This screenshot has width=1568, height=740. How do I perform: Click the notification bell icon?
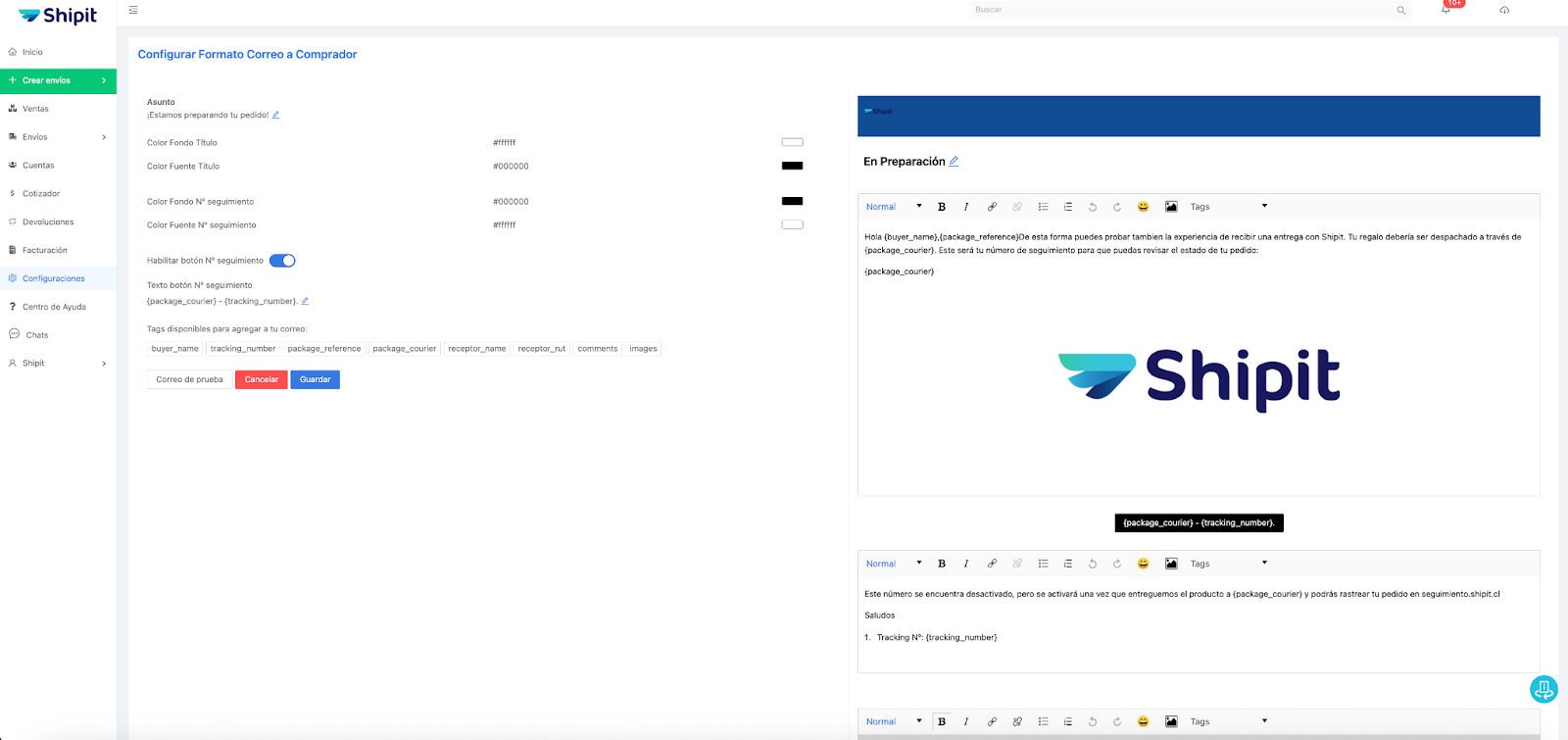[1445, 10]
